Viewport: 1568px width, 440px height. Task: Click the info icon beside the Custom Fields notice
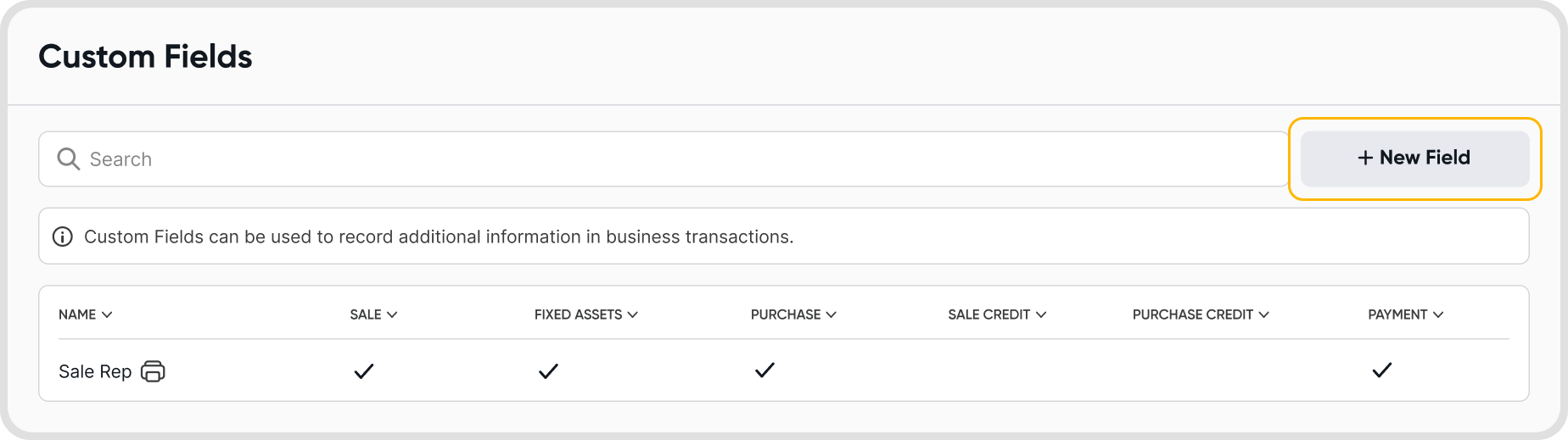click(x=63, y=237)
